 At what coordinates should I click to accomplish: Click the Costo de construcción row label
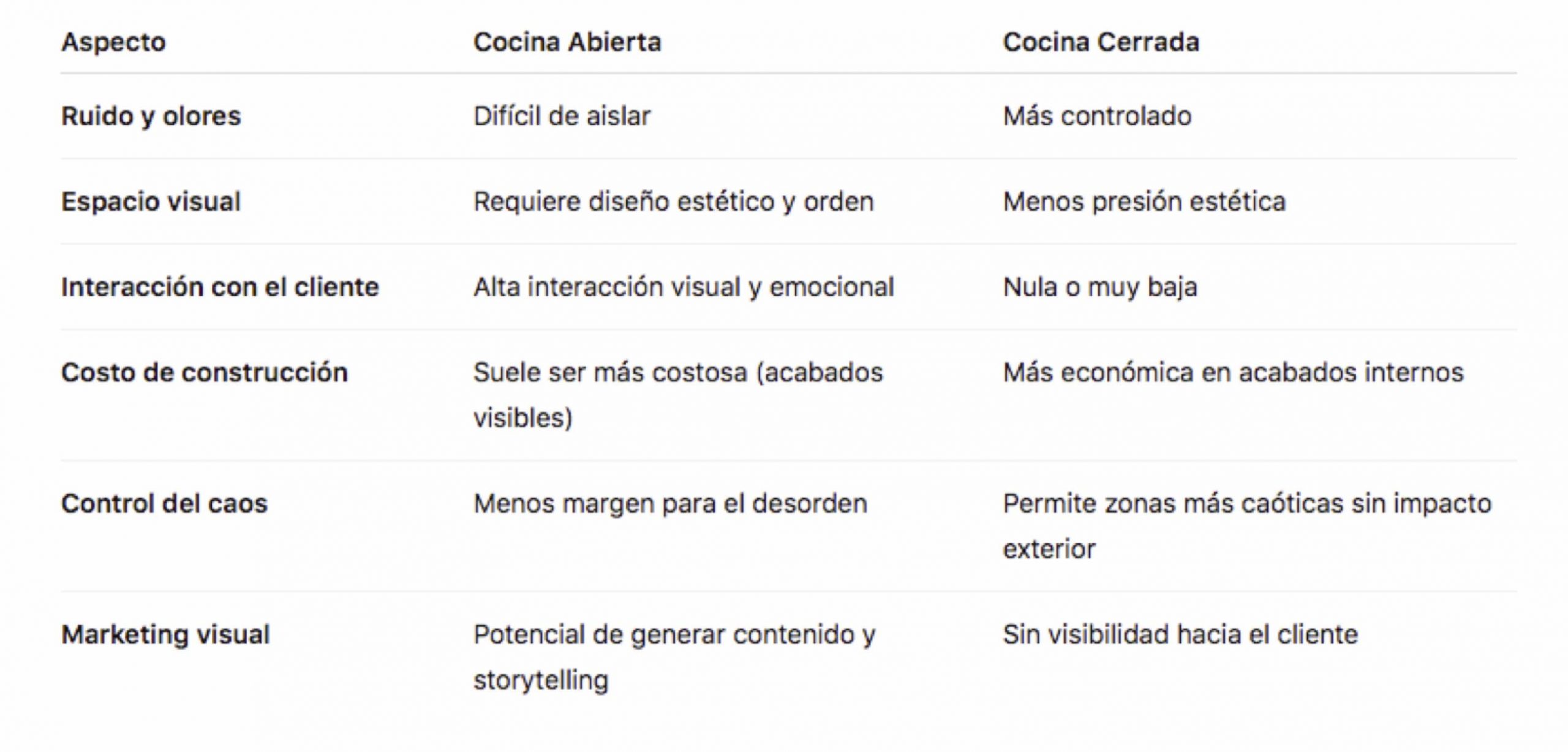(205, 373)
